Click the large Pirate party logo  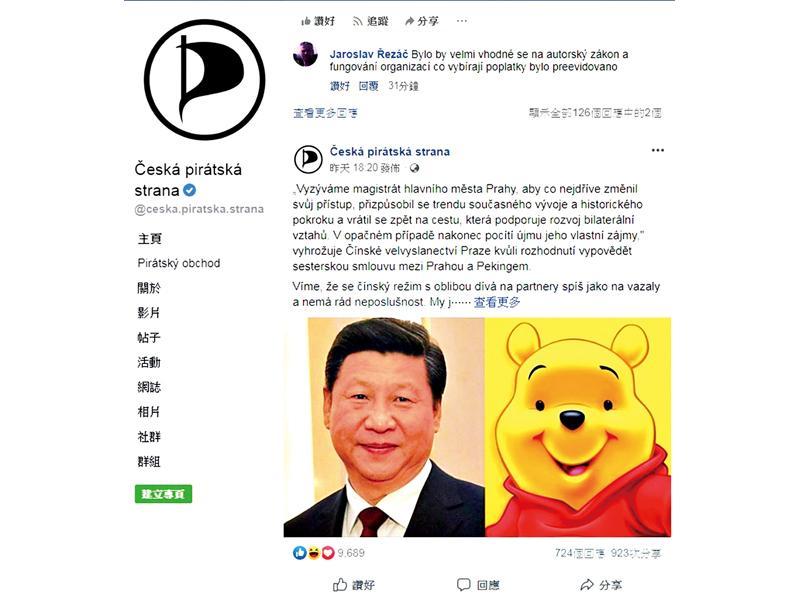205,80
